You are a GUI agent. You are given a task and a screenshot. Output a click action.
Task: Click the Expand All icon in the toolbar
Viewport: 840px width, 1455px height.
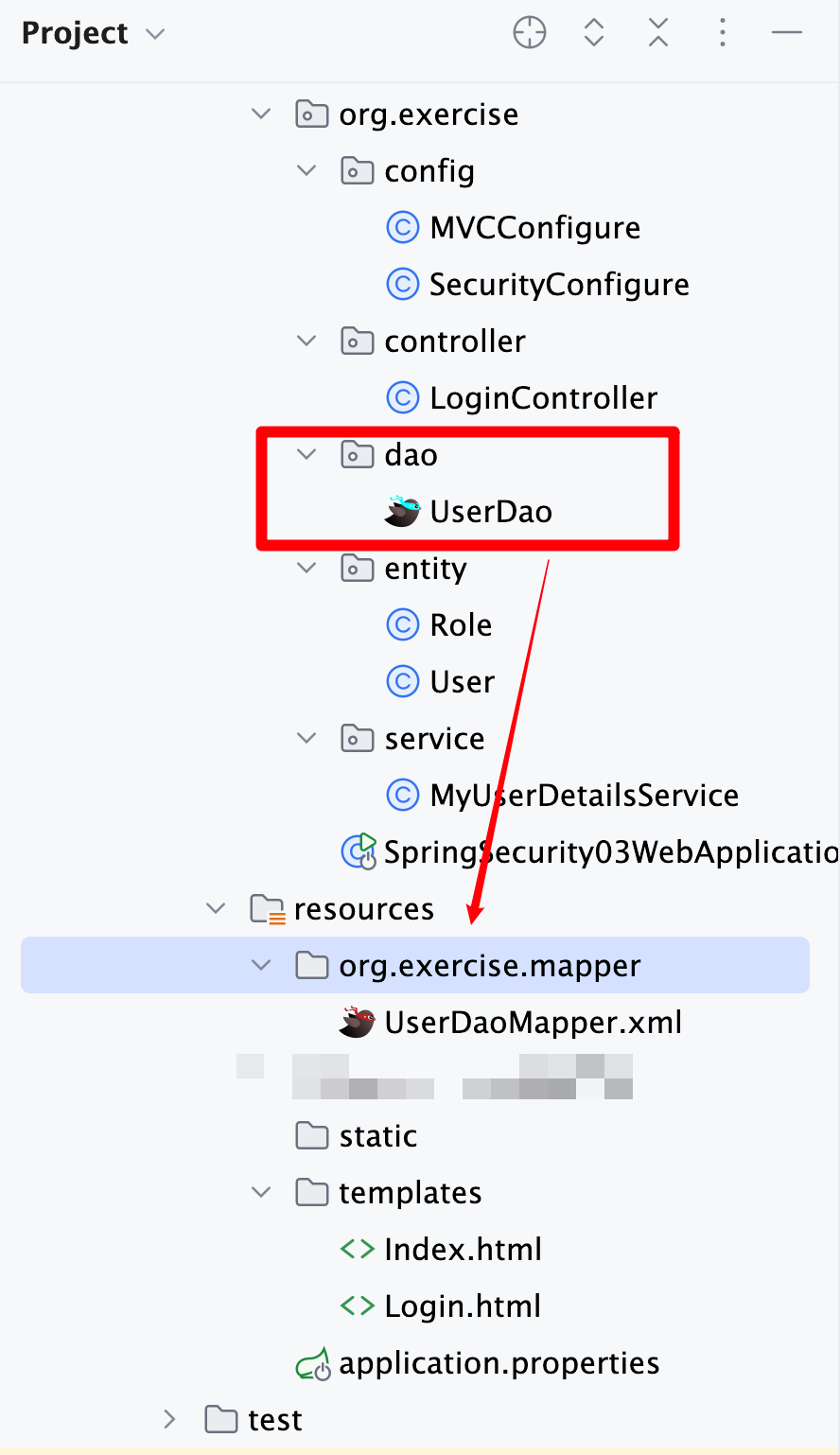pos(594,31)
